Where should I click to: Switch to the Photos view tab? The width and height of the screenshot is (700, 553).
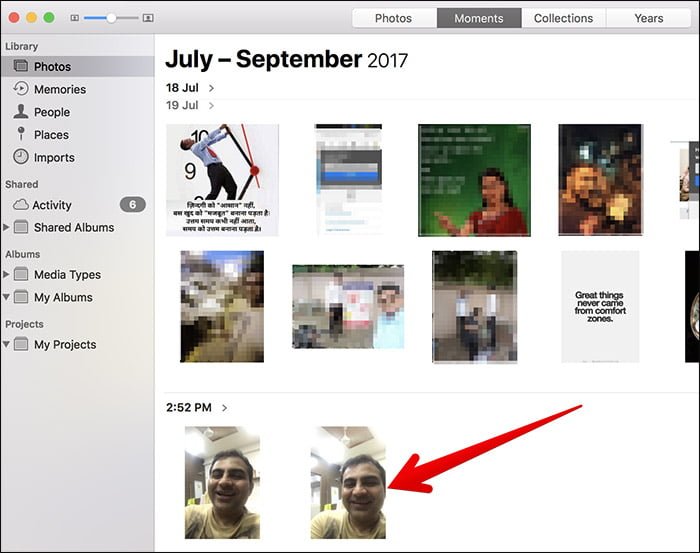pyautogui.click(x=393, y=18)
